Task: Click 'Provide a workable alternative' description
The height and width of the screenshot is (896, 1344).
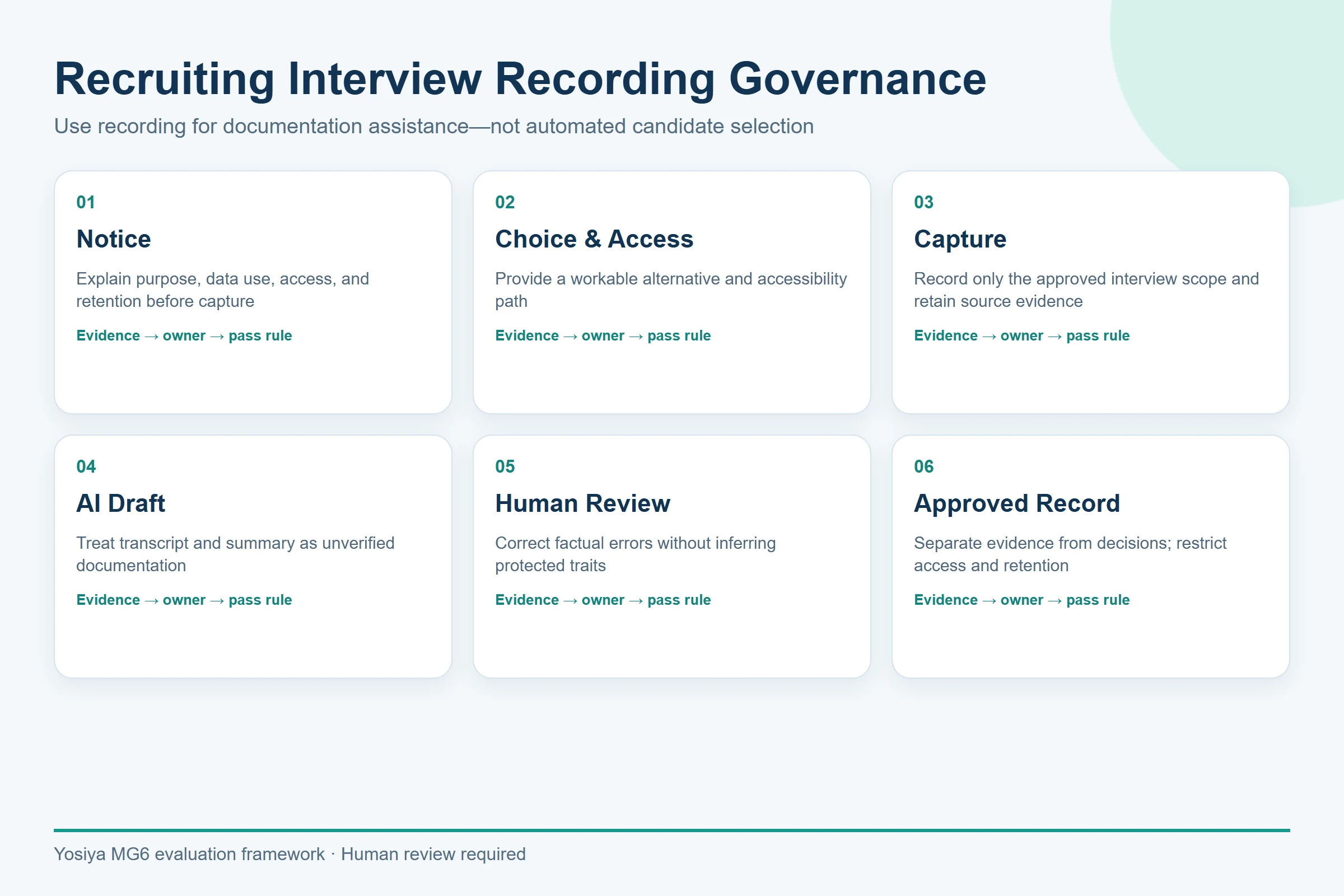Action: pyautogui.click(x=671, y=290)
